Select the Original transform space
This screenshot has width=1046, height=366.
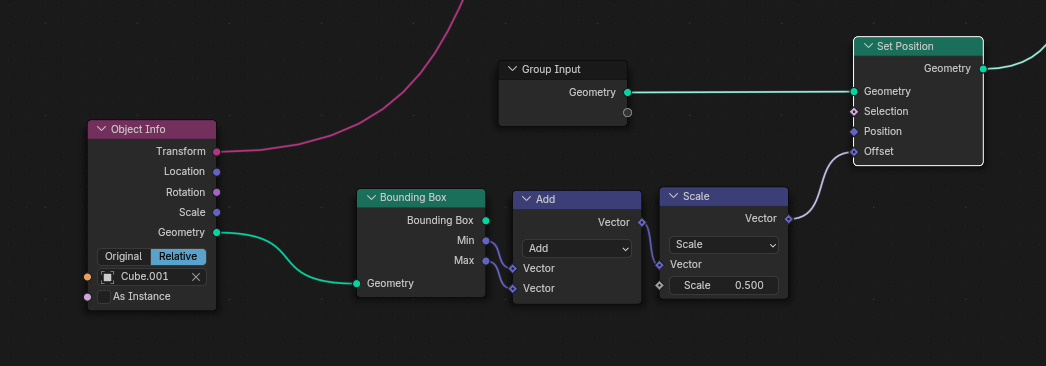pos(124,257)
